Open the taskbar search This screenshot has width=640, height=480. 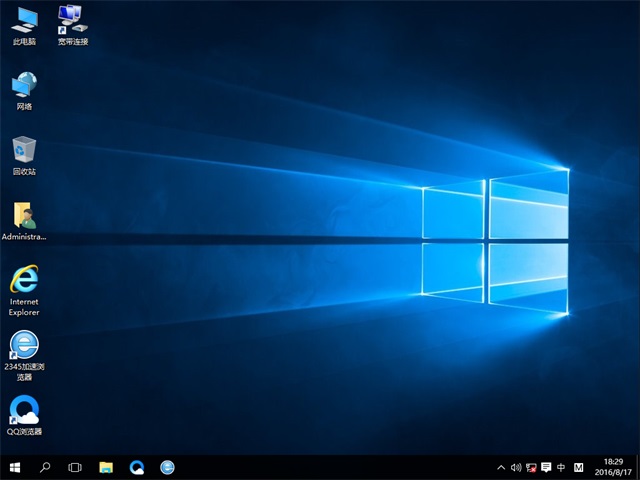[45, 467]
